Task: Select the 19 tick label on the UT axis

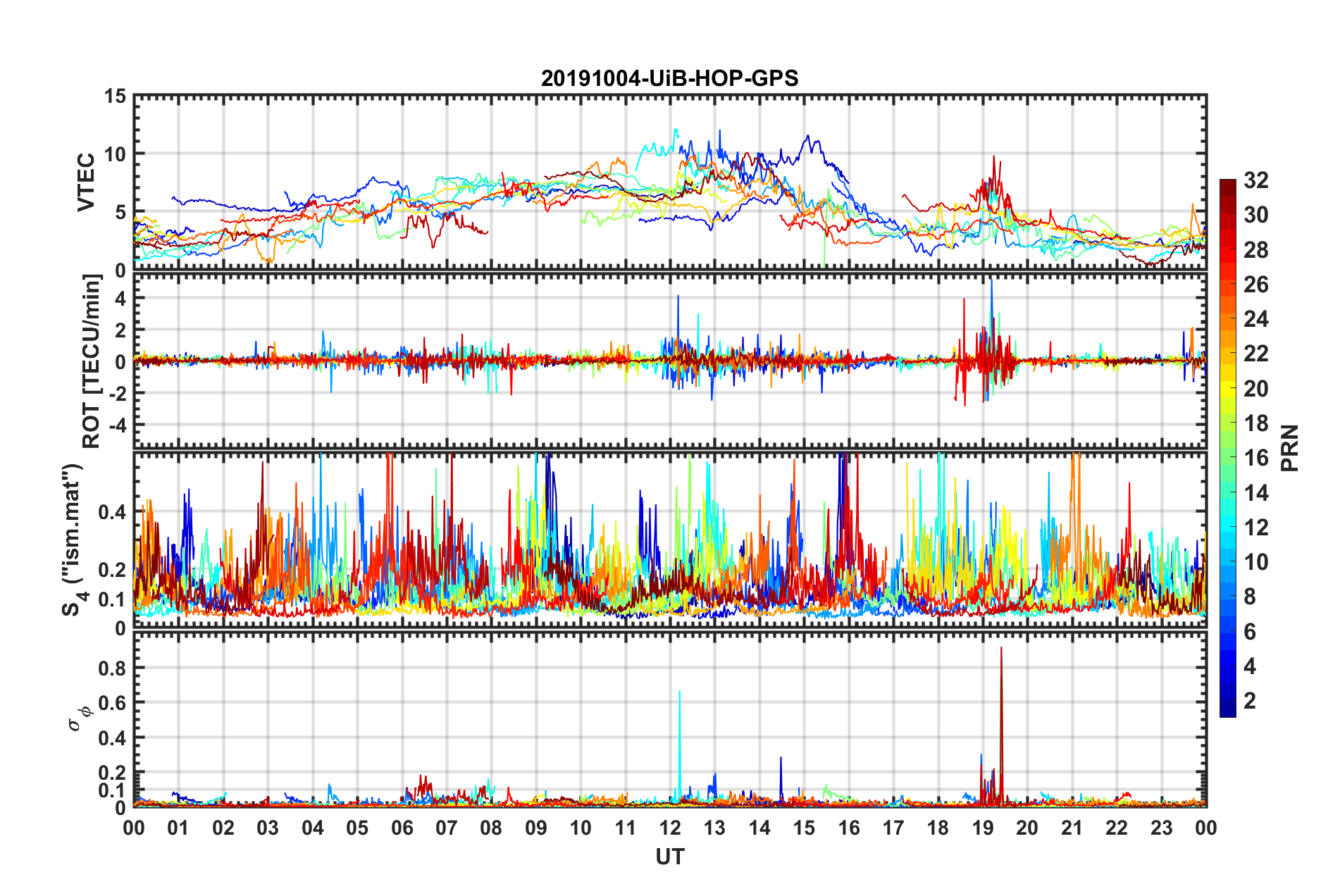Action: point(982,828)
